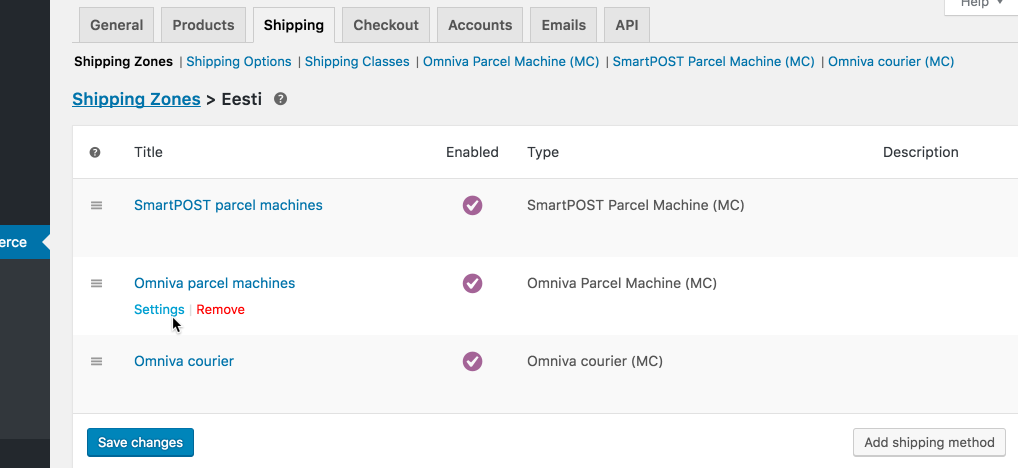This screenshot has width=1018, height=468.
Task: Click the type text Omniva Parcel Machine (MC)
Action: point(622,283)
